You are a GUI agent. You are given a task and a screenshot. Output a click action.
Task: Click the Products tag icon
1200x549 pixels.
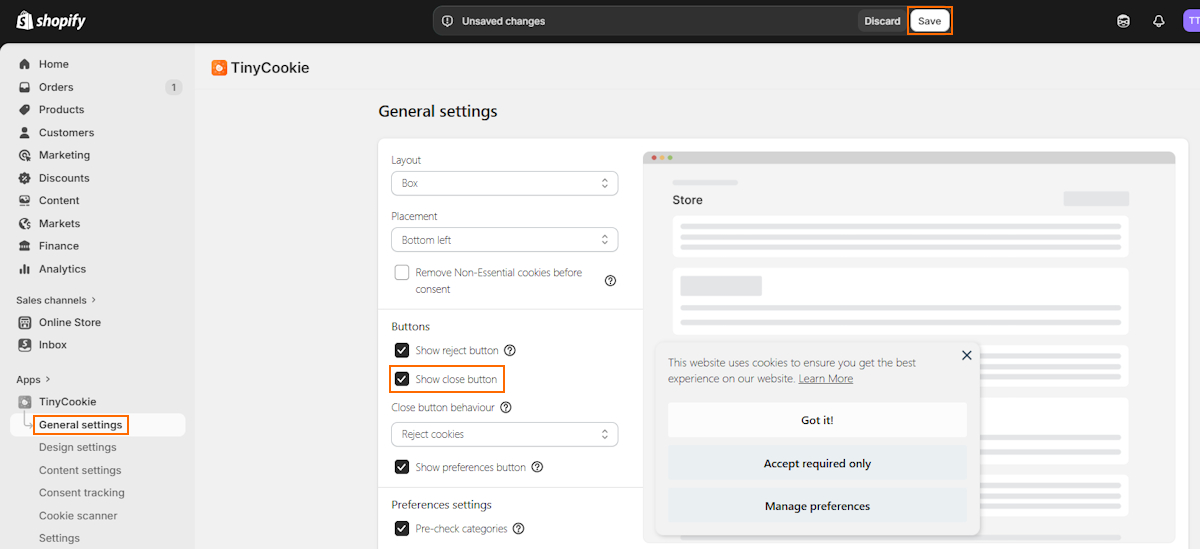[x=25, y=110]
